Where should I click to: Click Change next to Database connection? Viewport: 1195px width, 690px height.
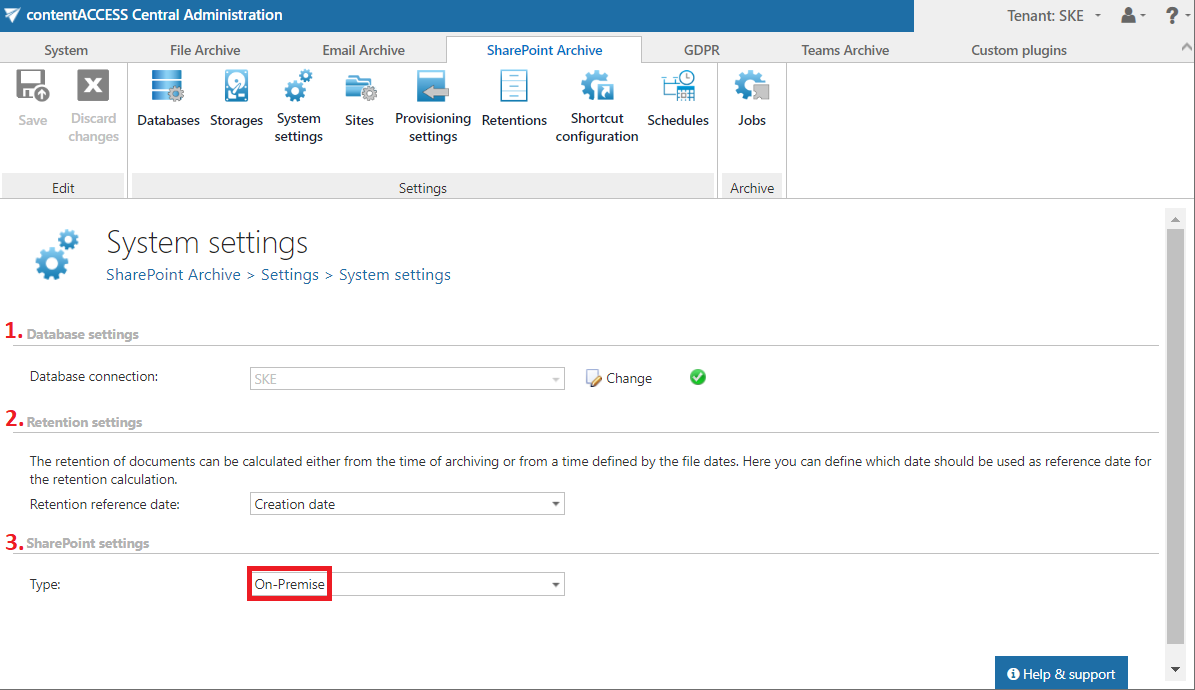(619, 378)
